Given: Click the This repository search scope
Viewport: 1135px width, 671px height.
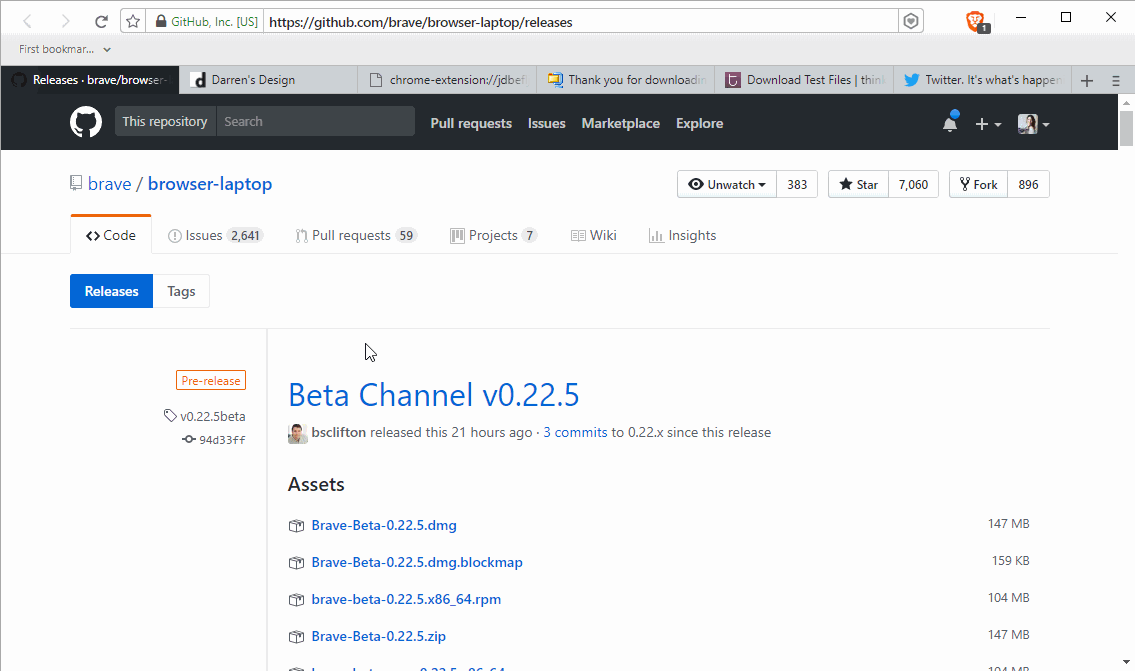Looking at the screenshot, I should (x=165, y=122).
